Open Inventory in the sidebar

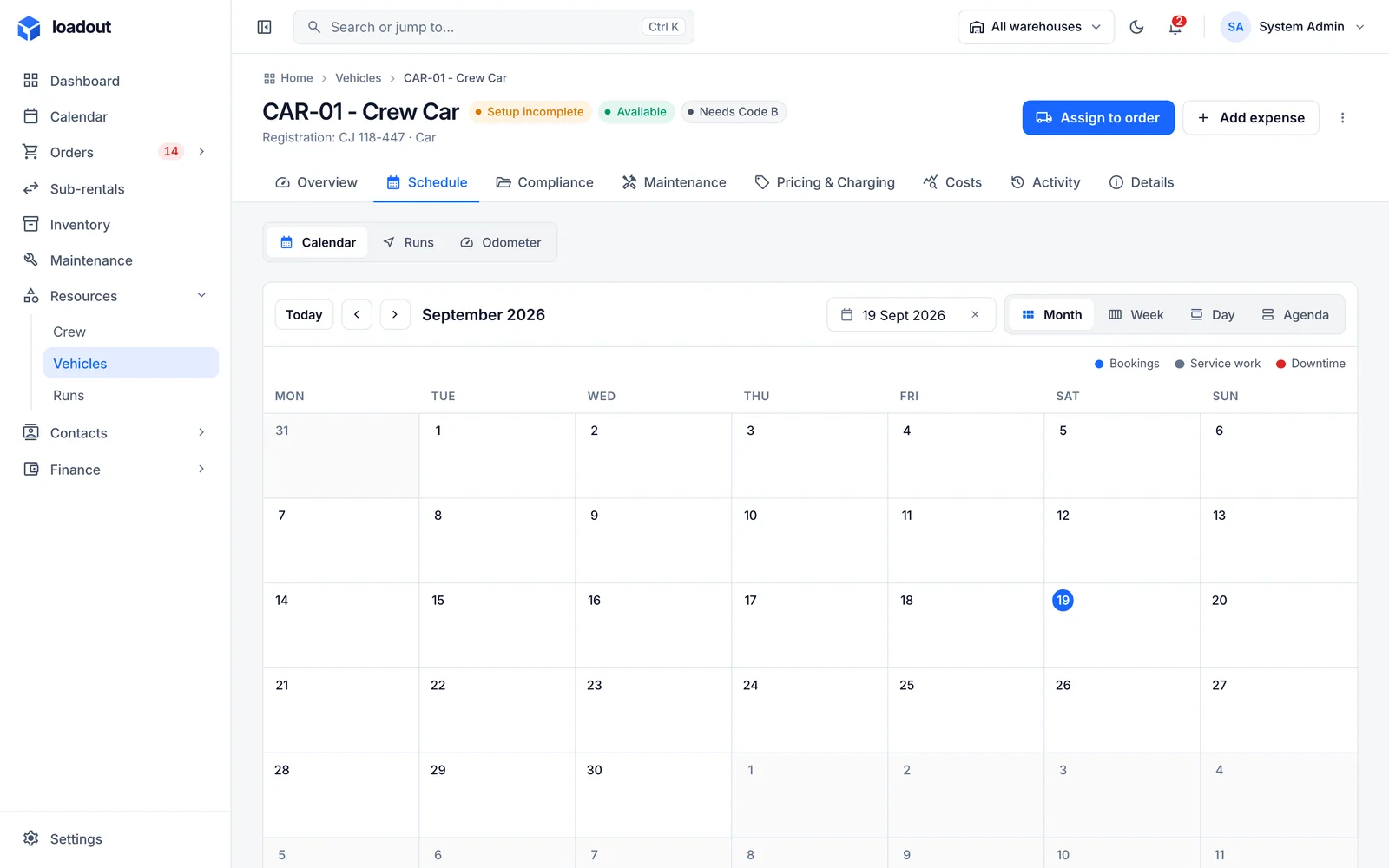115,225
